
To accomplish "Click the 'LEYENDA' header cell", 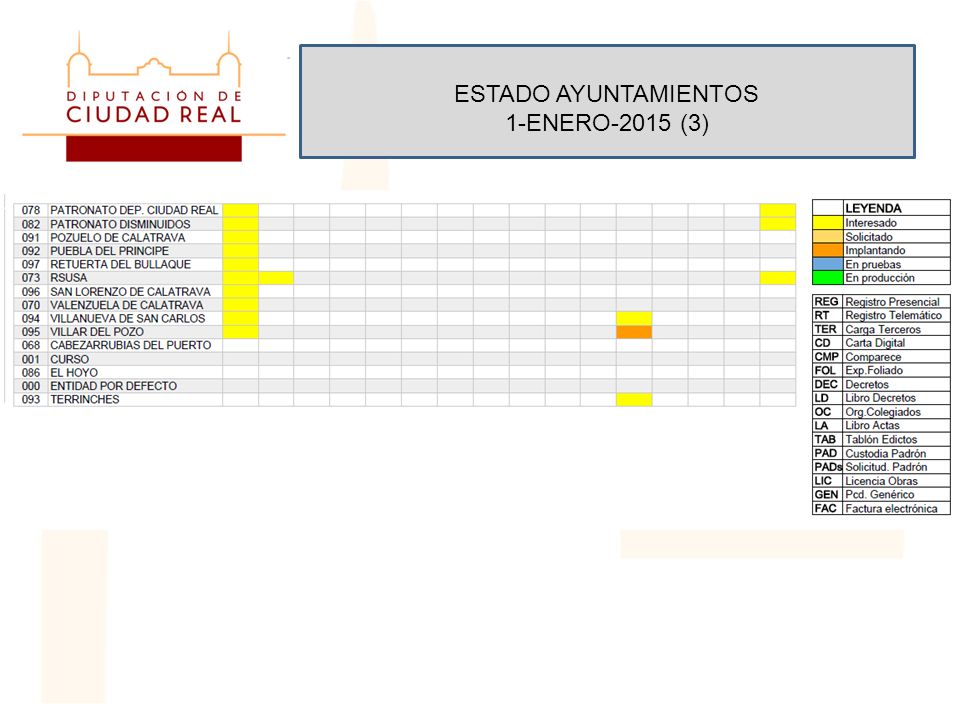I will pyautogui.click(x=896, y=208).
